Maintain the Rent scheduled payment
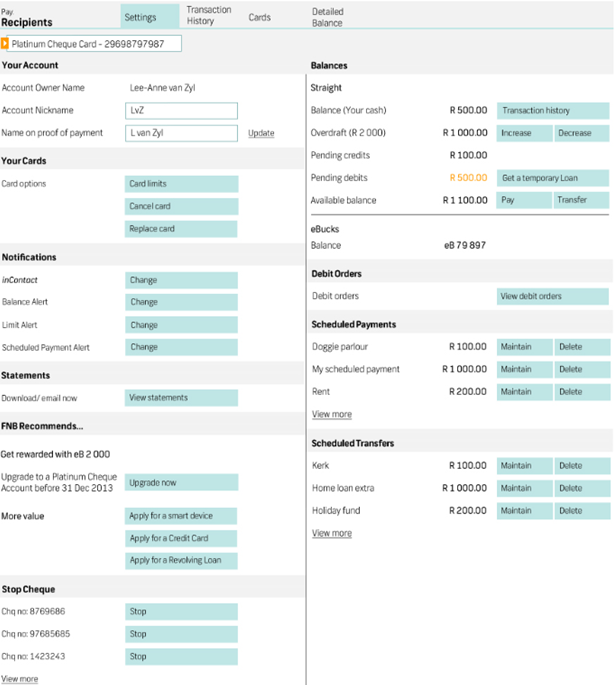This screenshot has height=685, width=615. coord(525,392)
